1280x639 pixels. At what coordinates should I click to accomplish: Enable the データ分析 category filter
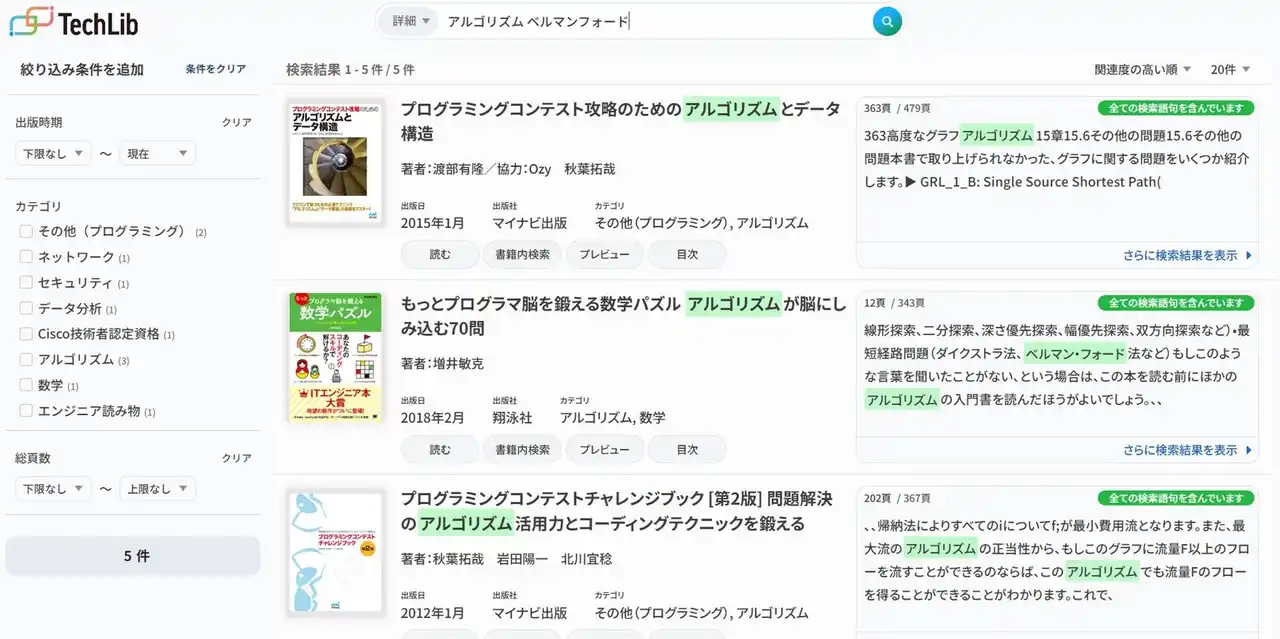pyautogui.click(x=27, y=308)
